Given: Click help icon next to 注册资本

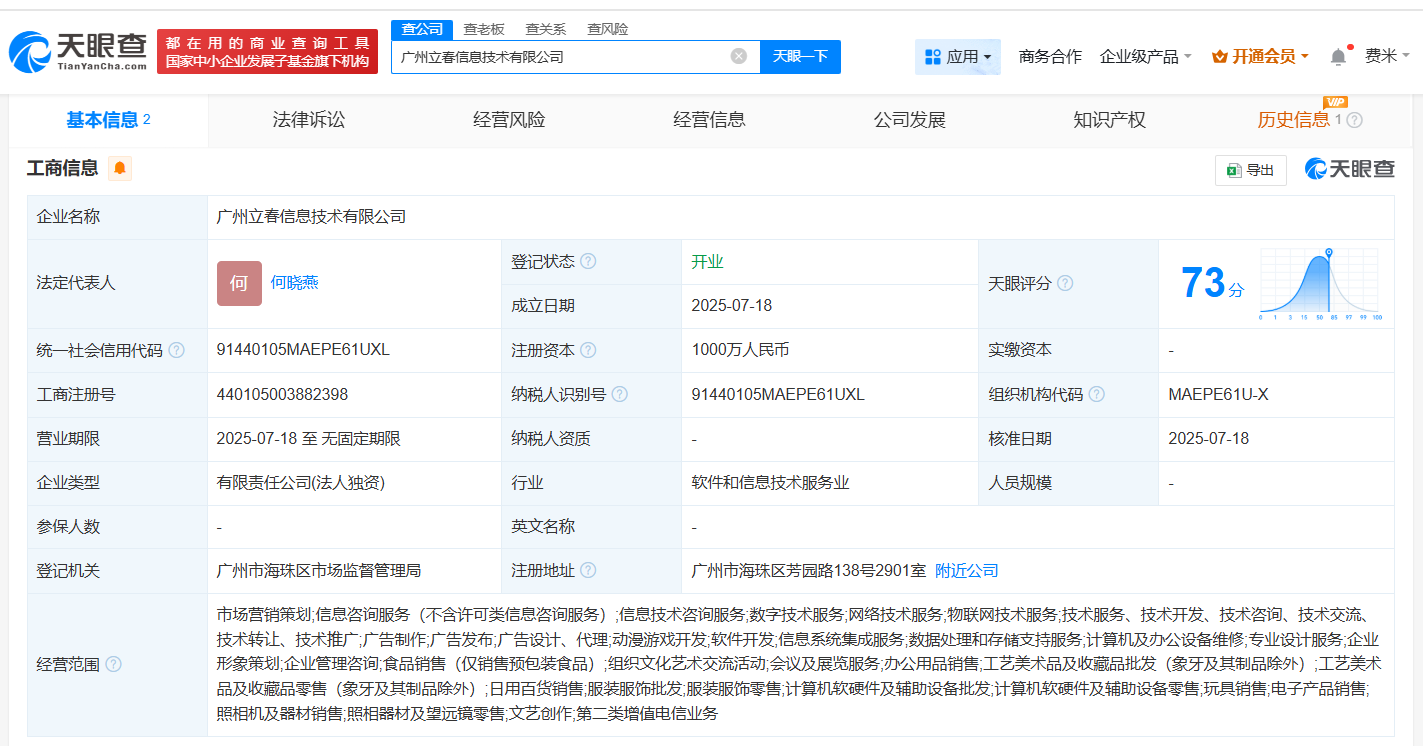Looking at the screenshot, I should click(588, 350).
